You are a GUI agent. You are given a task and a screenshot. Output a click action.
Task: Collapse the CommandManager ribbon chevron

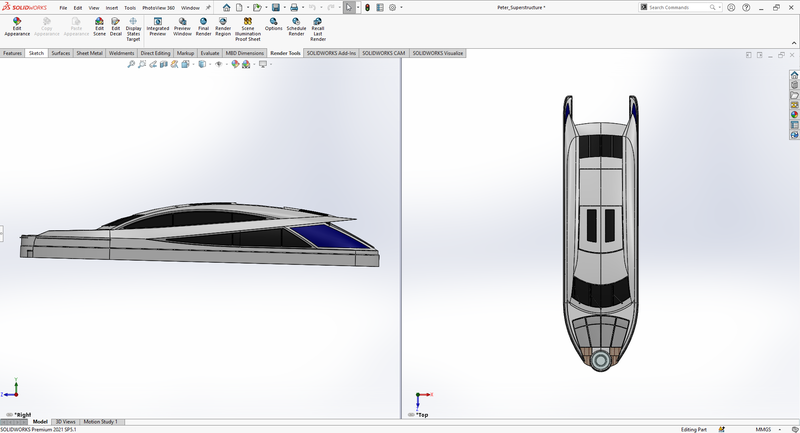pos(794,43)
